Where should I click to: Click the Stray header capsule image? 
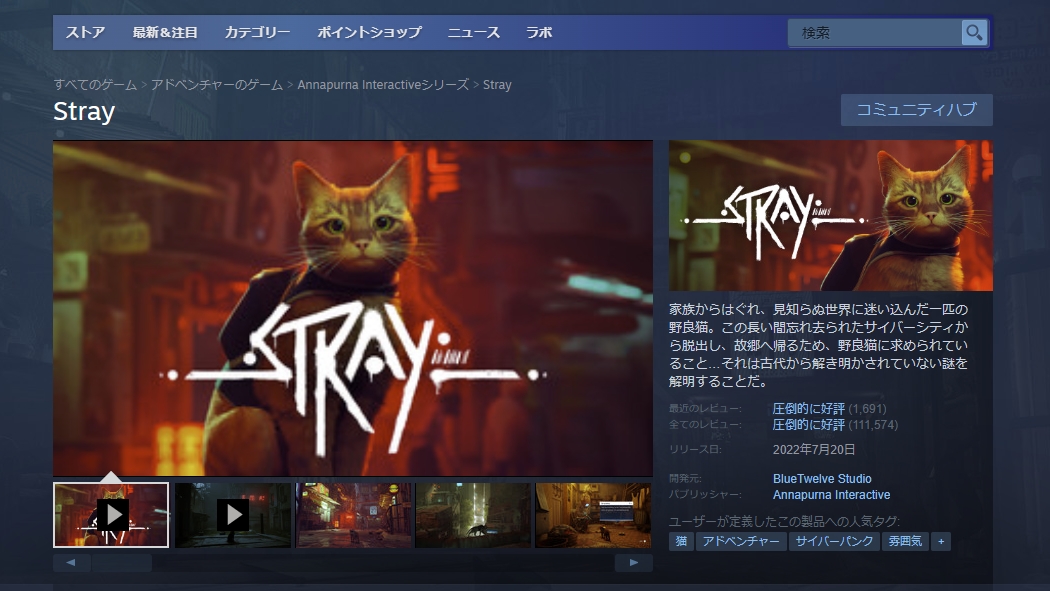click(830, 216)
